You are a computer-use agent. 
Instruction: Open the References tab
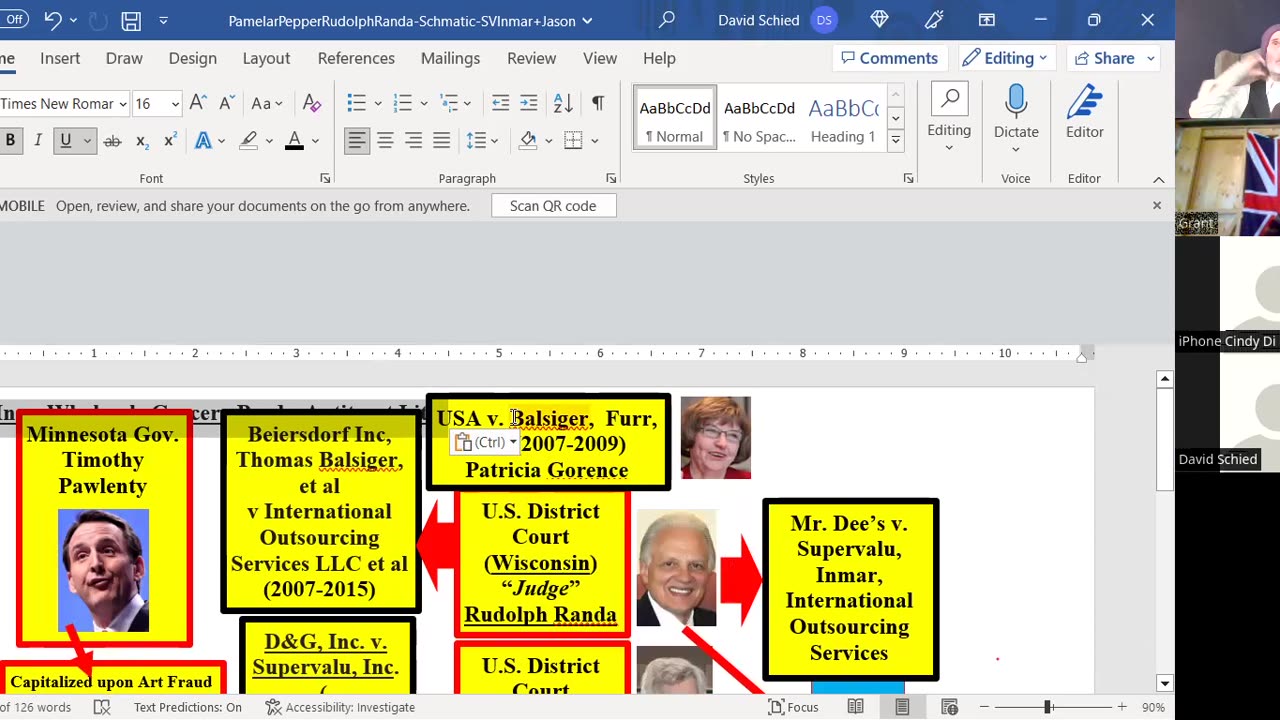coord(356,58)
